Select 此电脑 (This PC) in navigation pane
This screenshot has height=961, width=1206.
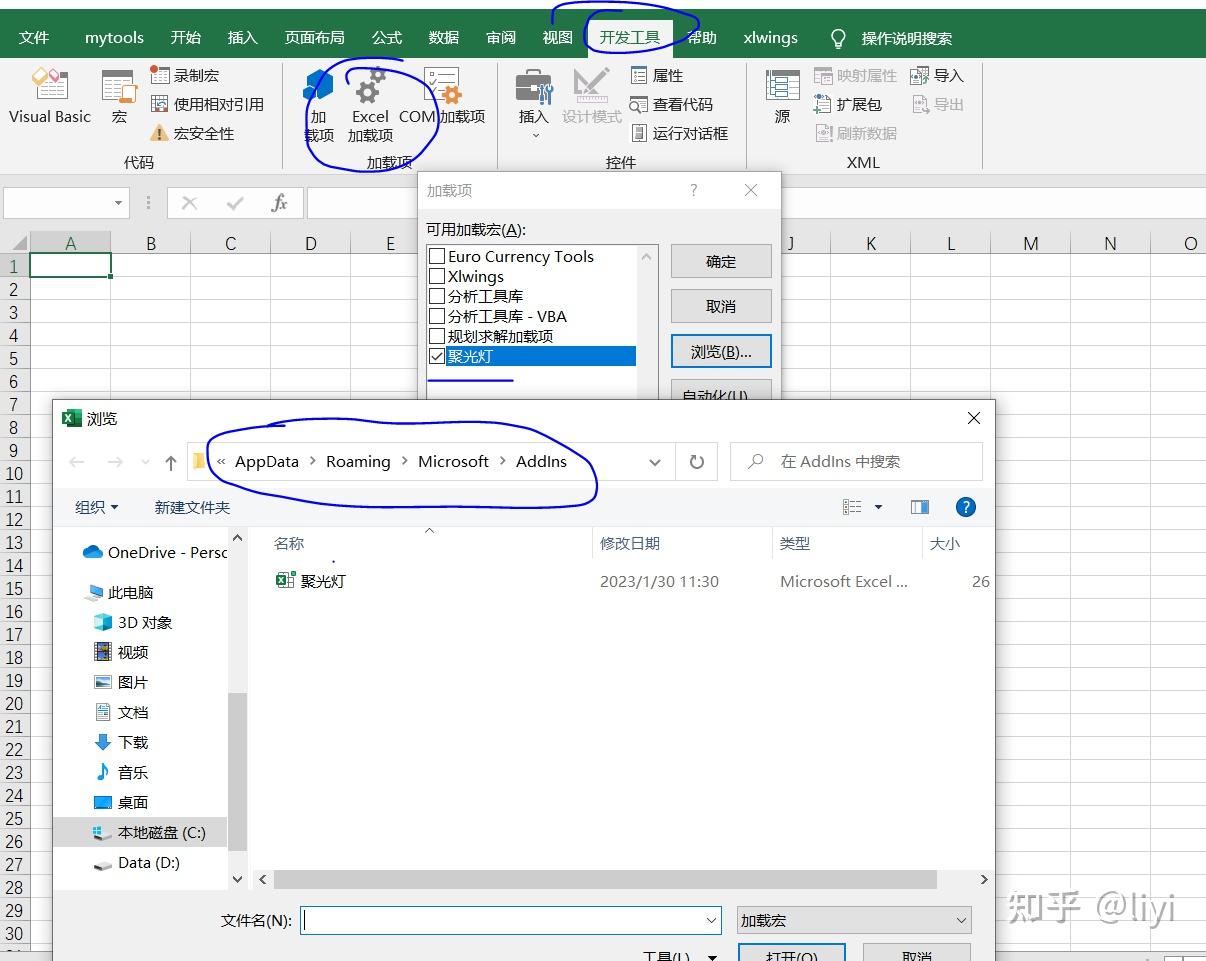120,592
